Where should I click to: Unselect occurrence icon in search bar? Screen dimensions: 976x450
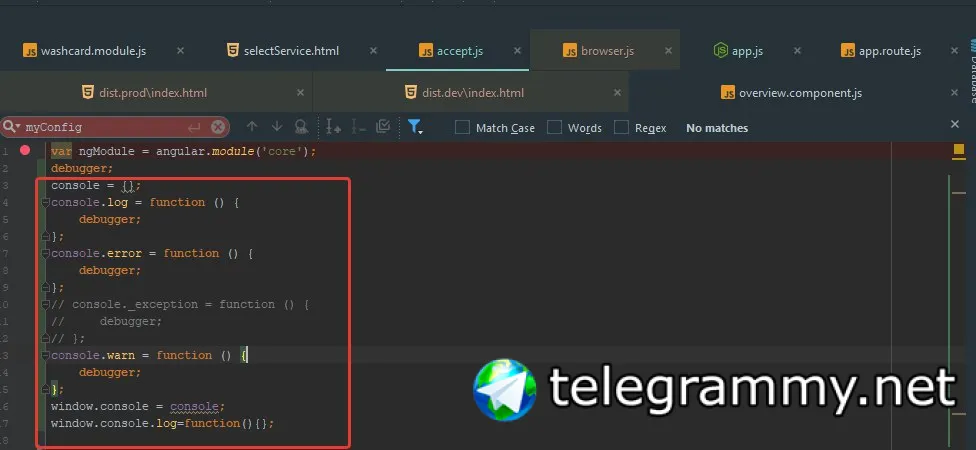click(359, 127)
